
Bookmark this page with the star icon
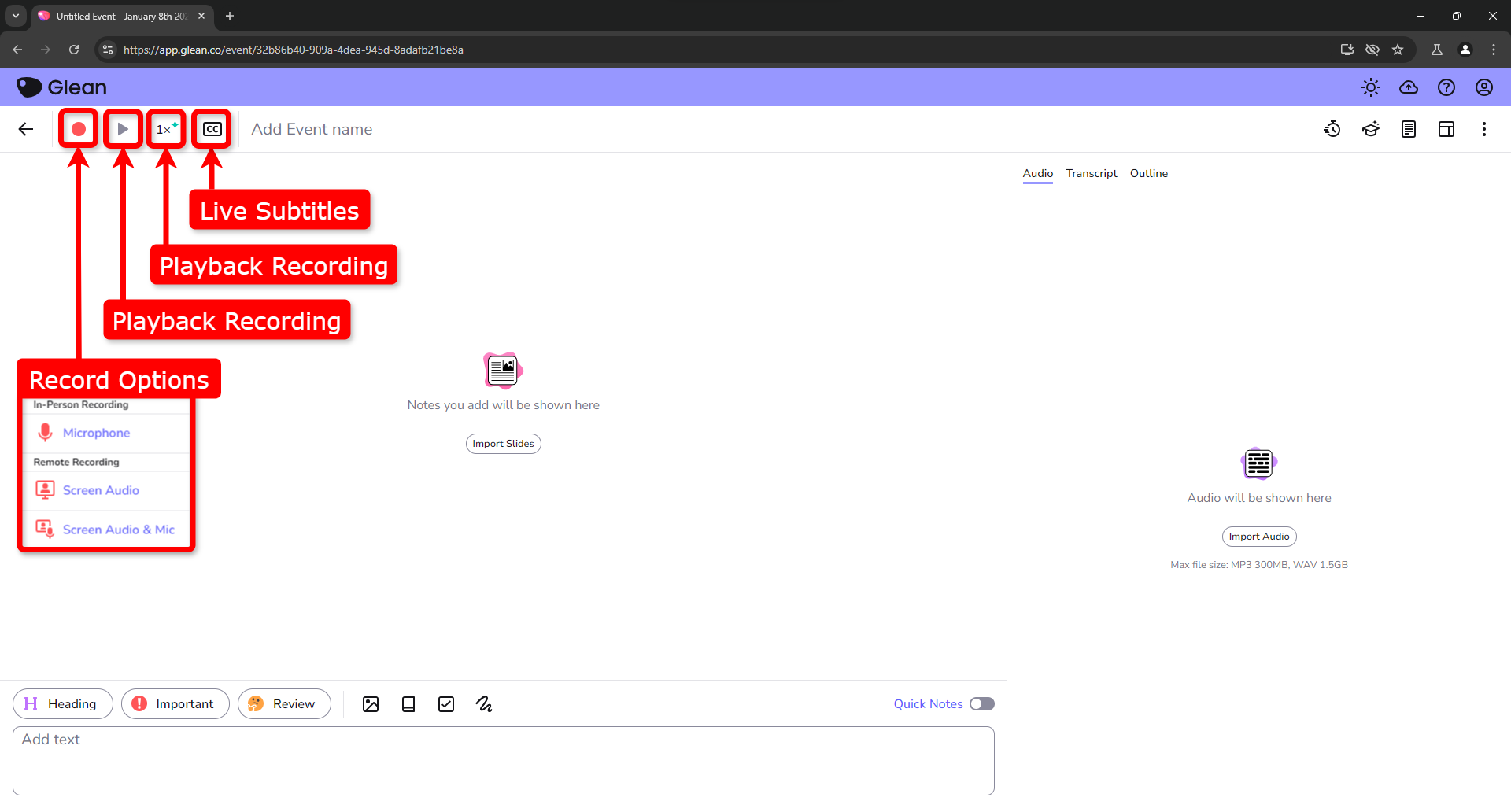pos(1398,50)
